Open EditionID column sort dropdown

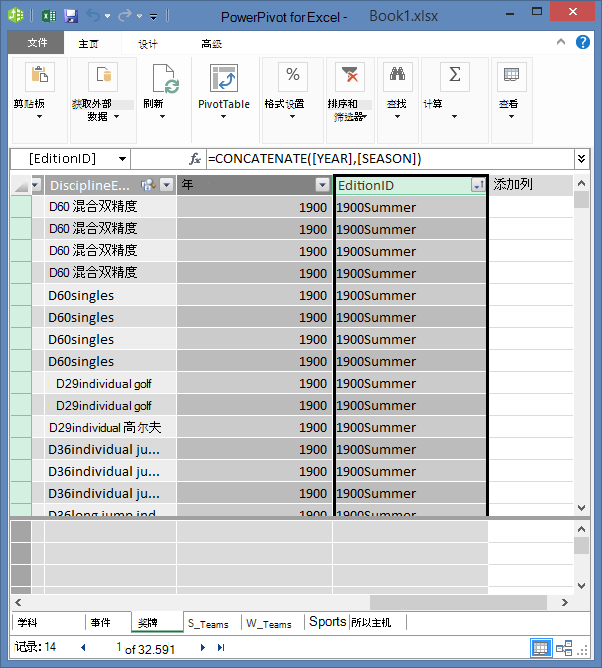pos(478,185)
